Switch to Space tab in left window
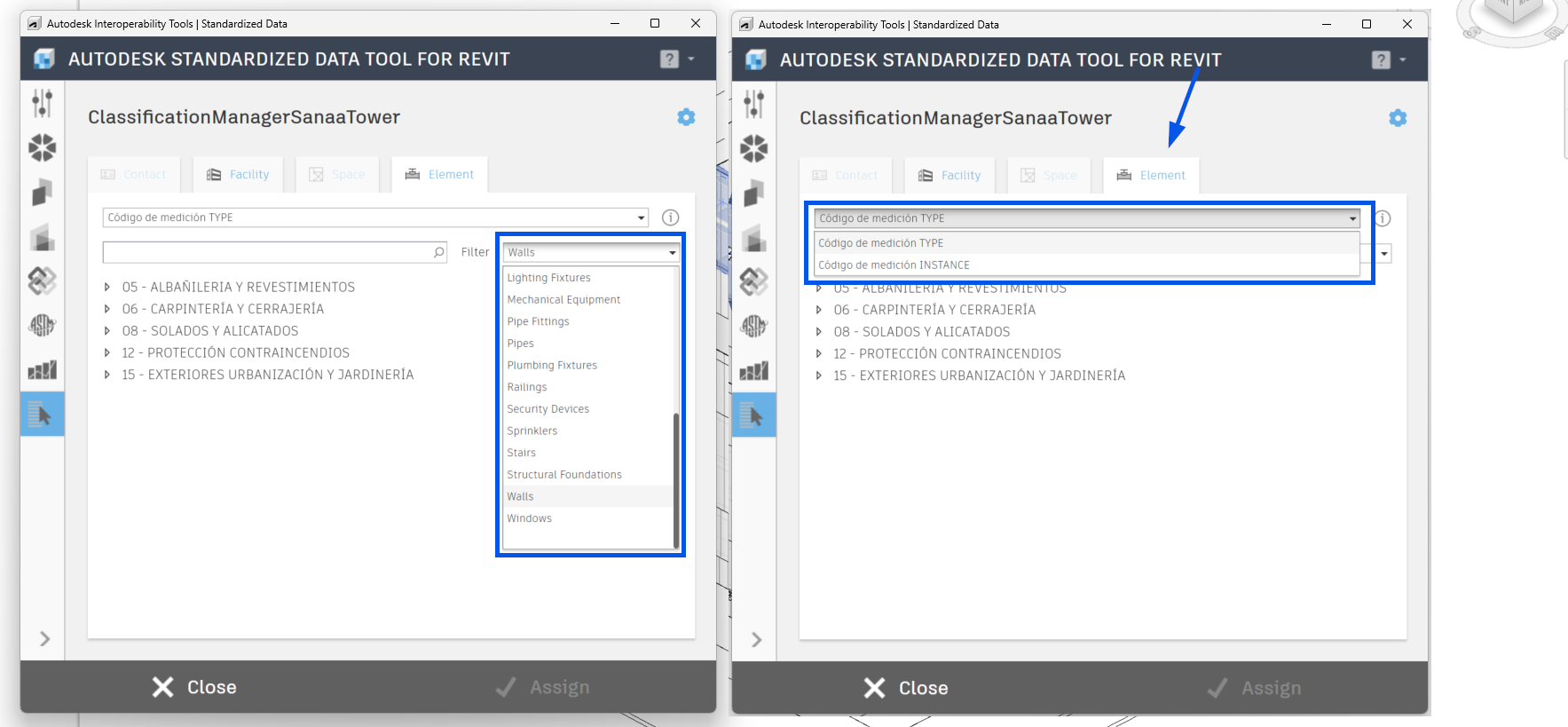 point(337,175)
